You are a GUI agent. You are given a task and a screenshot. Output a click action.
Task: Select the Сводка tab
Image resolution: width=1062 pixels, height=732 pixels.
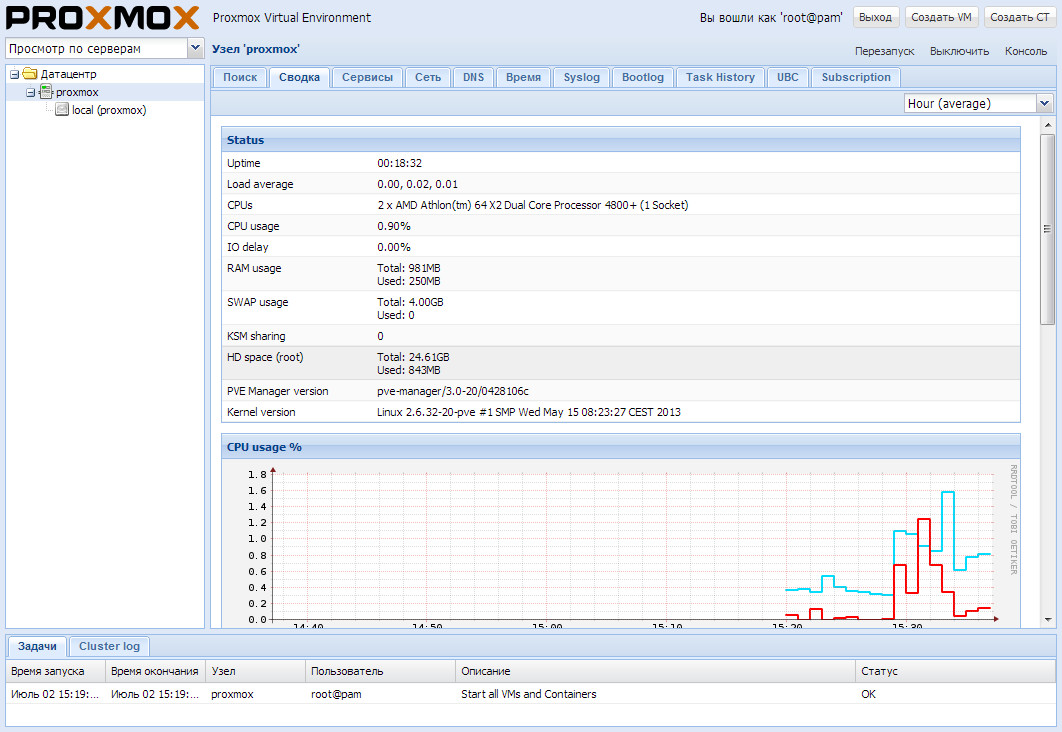299,77
